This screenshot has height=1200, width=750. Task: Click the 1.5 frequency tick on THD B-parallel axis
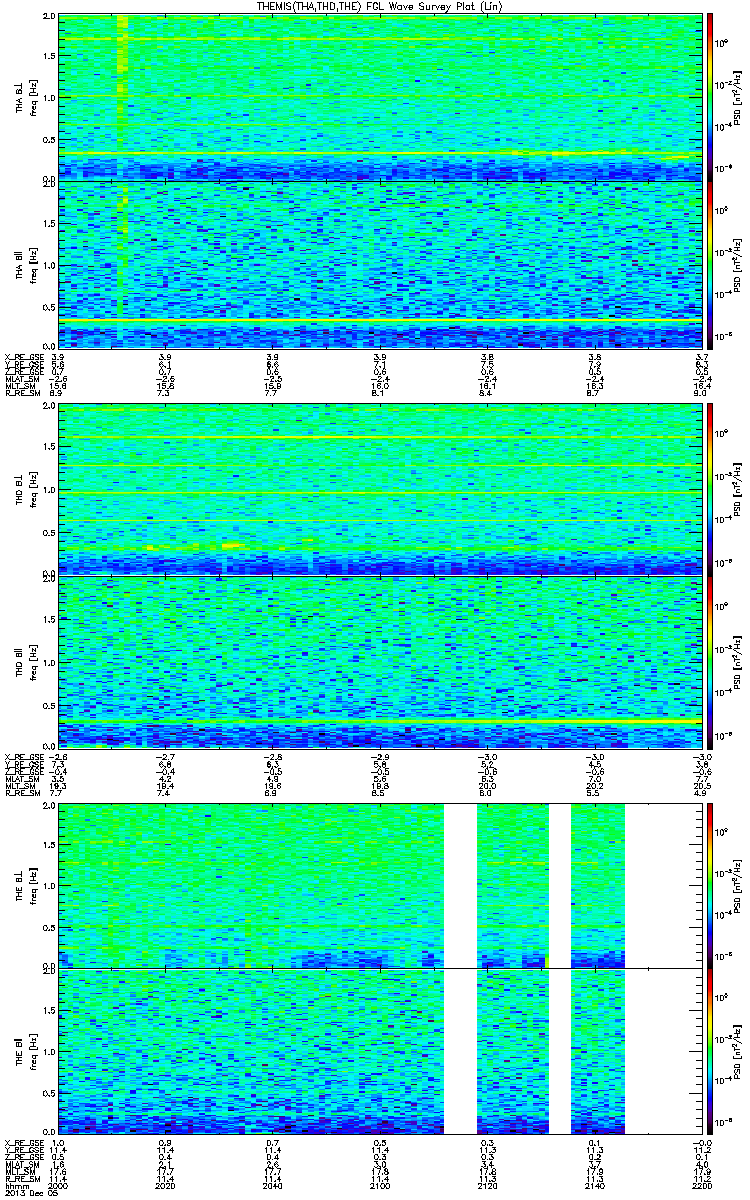[49, 619]
